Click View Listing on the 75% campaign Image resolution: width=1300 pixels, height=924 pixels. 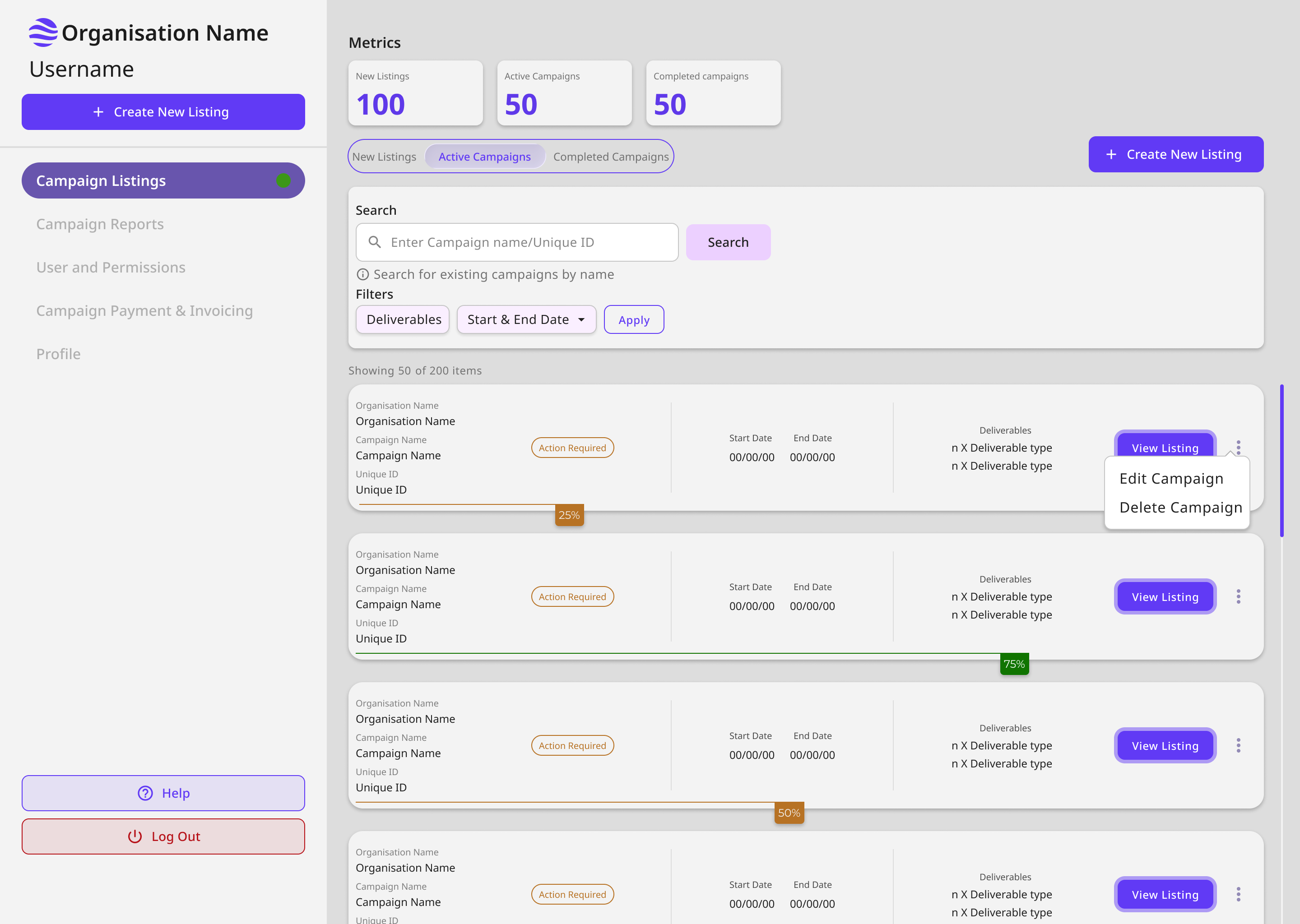(1165, 596)
